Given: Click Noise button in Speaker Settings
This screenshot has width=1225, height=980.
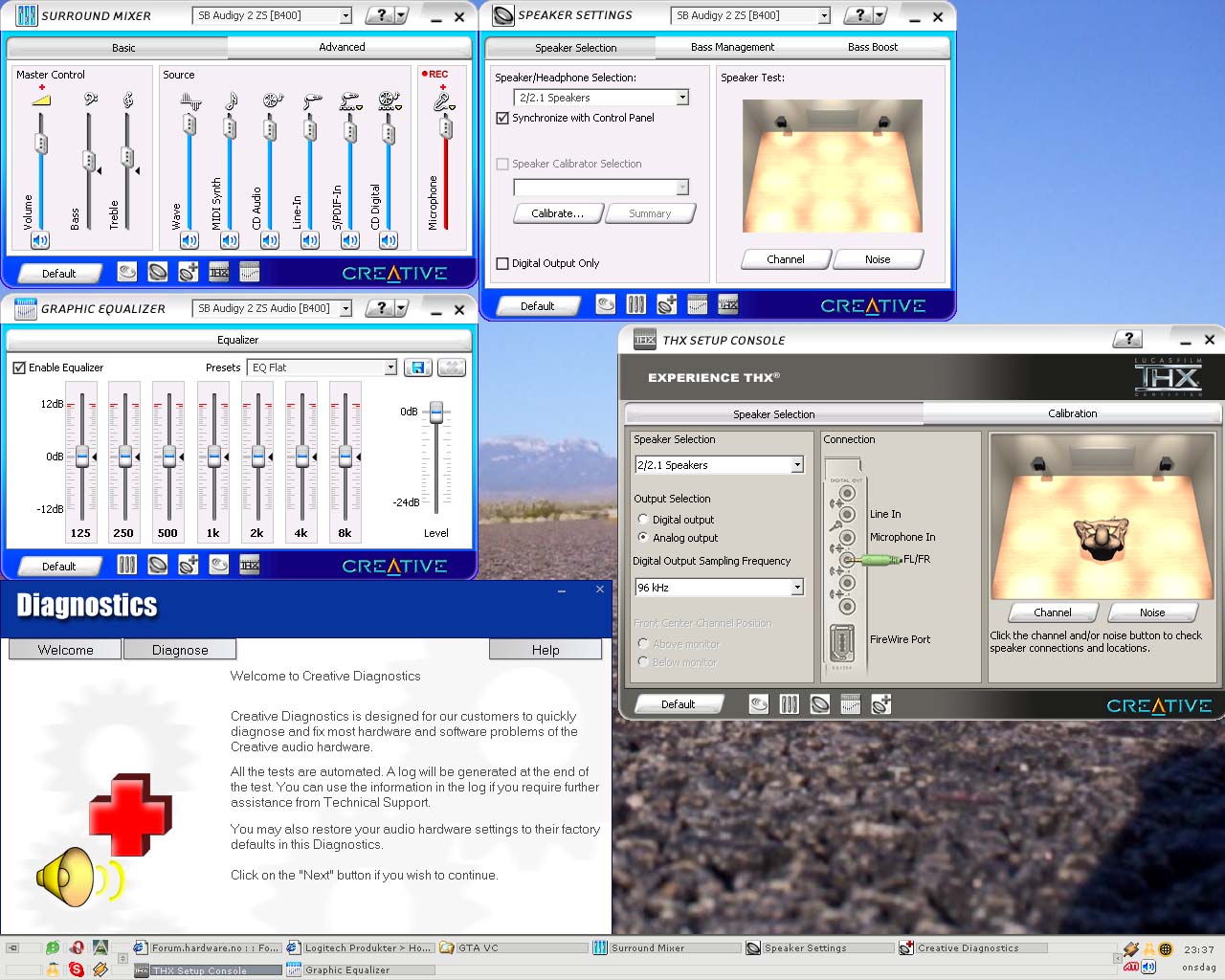Looking at the screenshot, I should click(x=878, y=259).
